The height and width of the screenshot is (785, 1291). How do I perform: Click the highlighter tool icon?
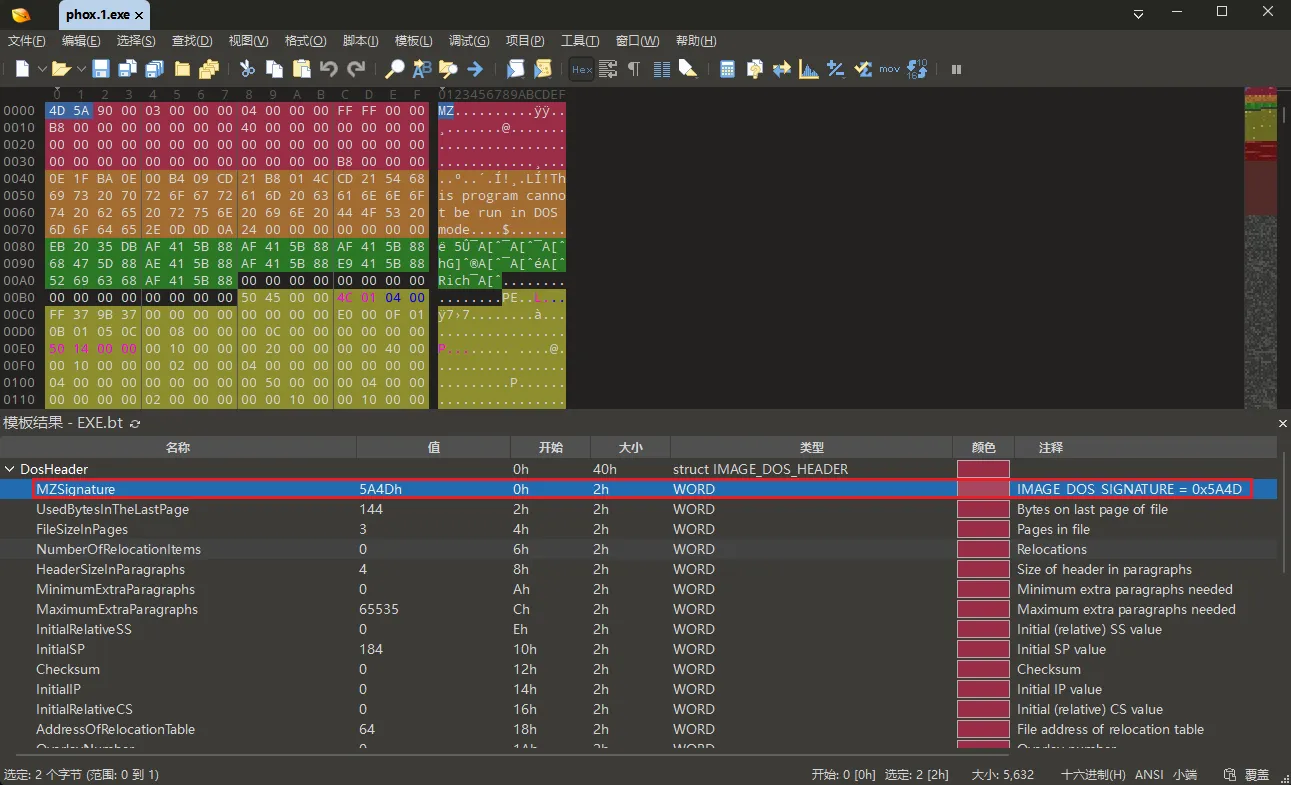tap(687, 69)
